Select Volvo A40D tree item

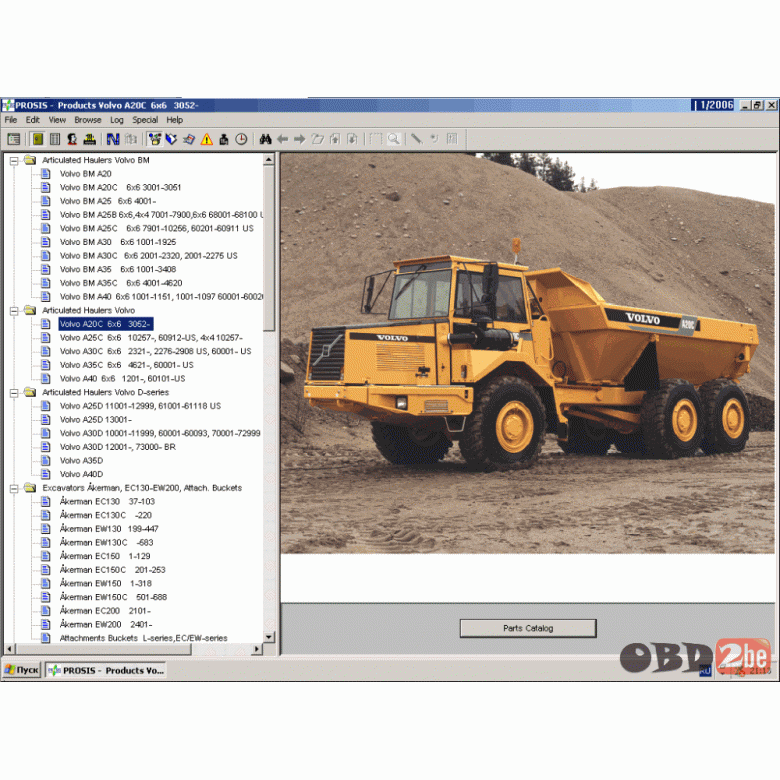tap(81, 475)
